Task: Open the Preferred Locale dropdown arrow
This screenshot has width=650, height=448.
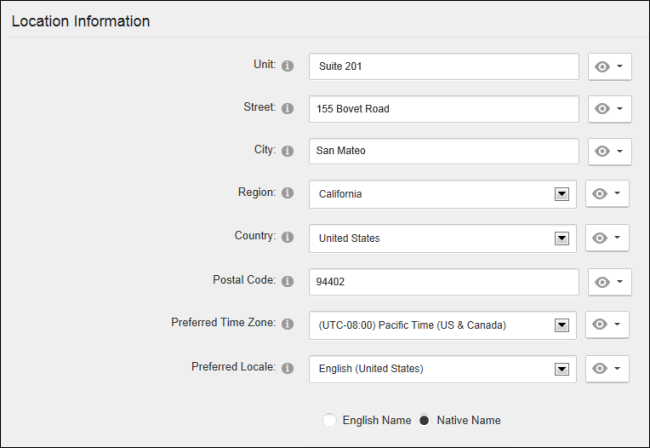Action: [x=562, y=369]
